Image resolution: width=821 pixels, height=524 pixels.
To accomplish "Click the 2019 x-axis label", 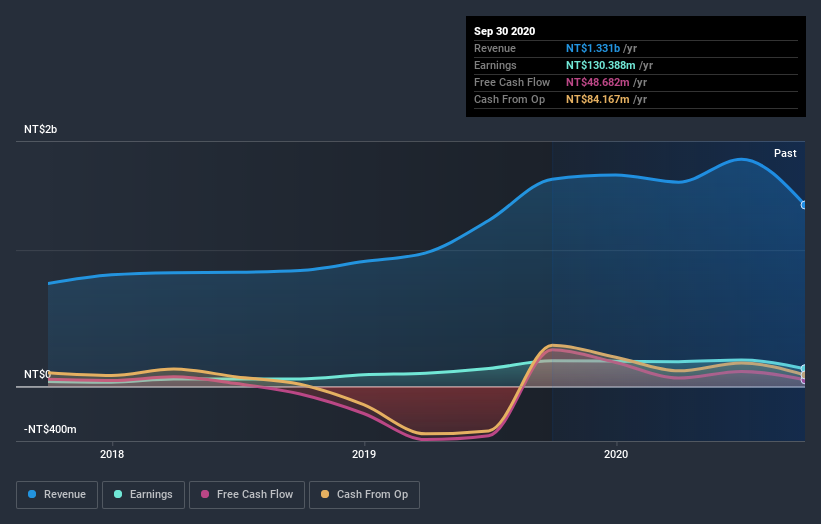I will coord(364,454).
